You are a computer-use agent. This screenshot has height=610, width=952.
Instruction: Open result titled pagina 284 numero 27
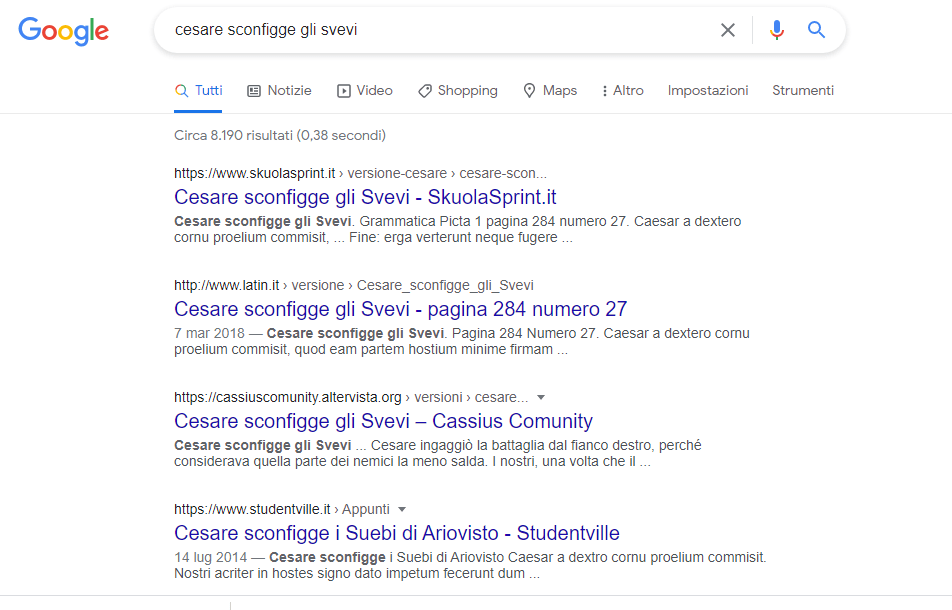pos(400,309)
